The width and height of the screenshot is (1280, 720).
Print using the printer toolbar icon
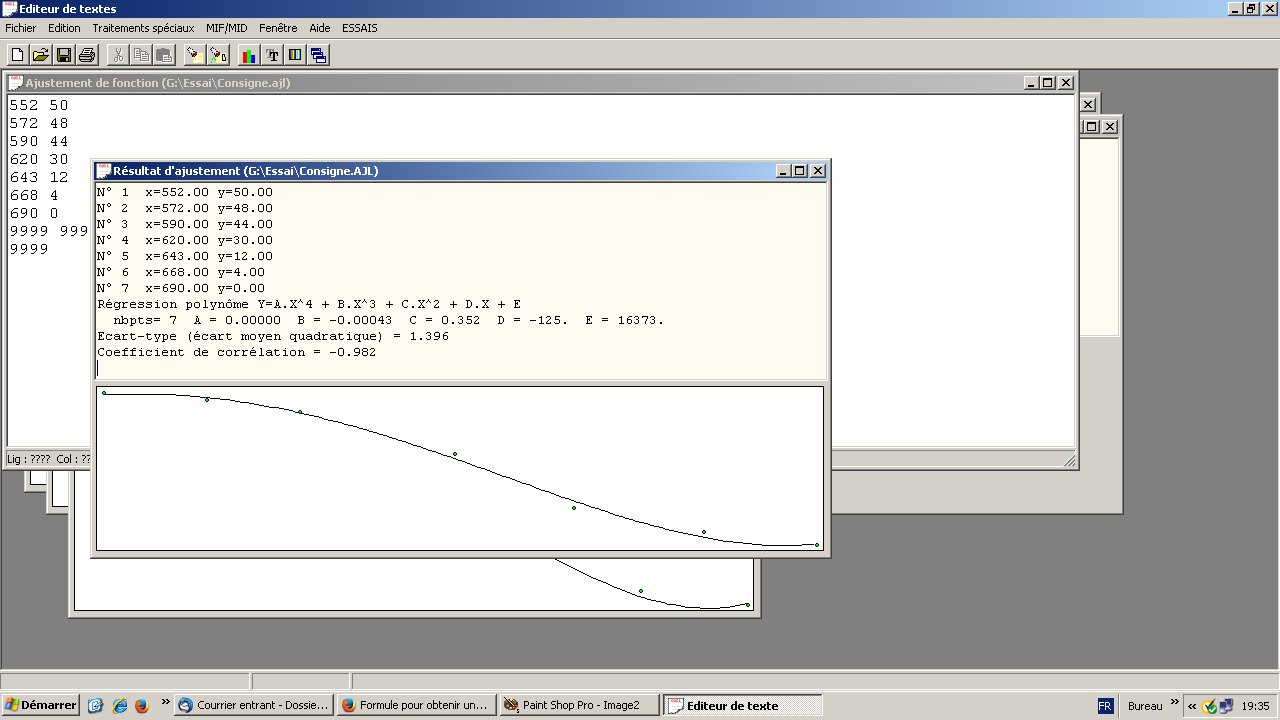coord(87,55)
